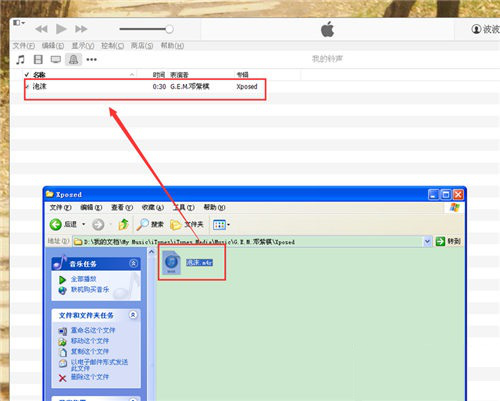Viewport: 500px width, 401px height.
Task: Click the 0:30 duration cell
Action: point(159,87)
